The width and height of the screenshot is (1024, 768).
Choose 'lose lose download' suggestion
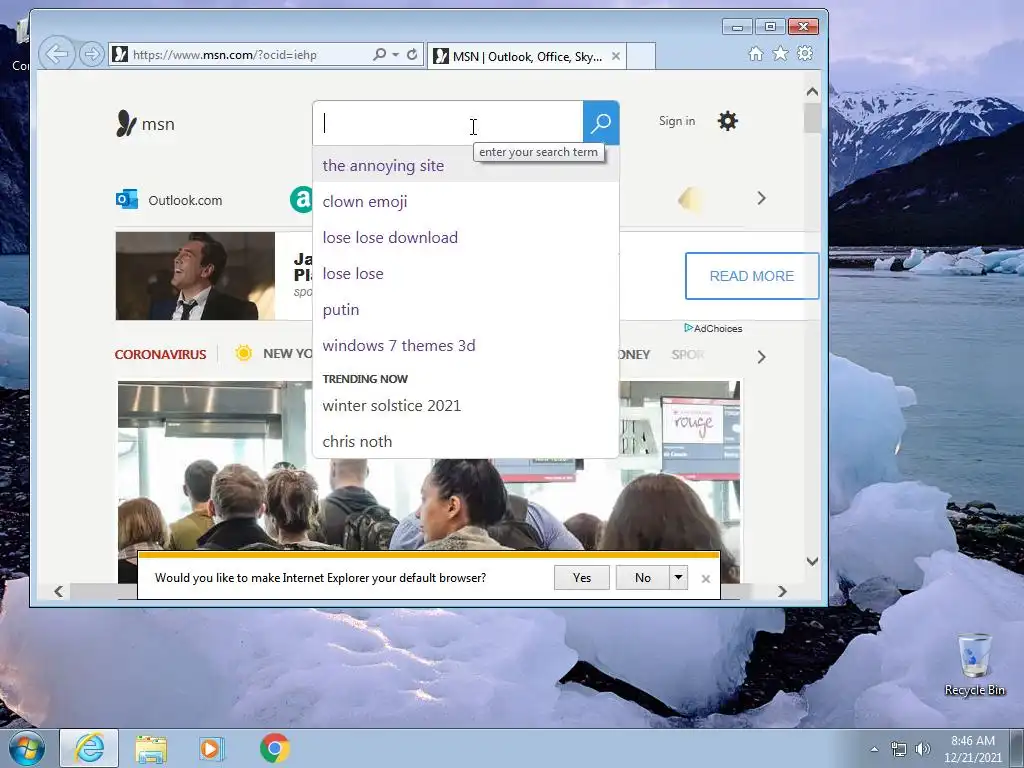click(x=465, y=237)
